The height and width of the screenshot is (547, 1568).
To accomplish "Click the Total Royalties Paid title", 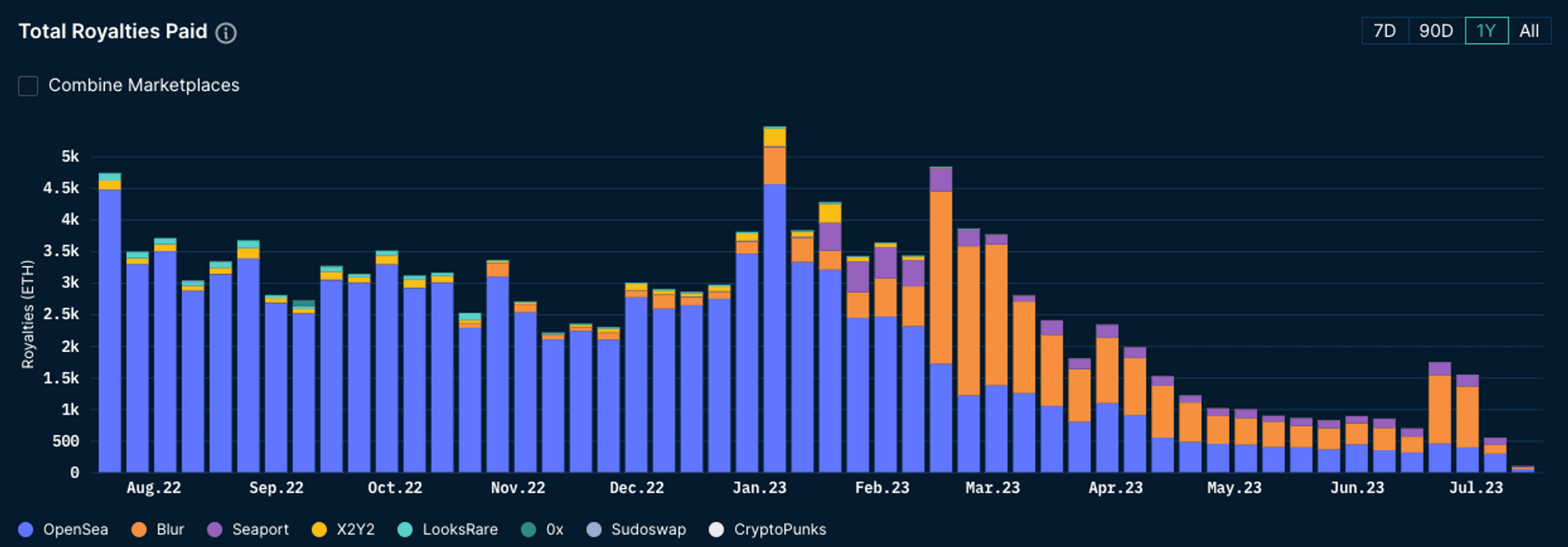I will (x=113, y=31).
